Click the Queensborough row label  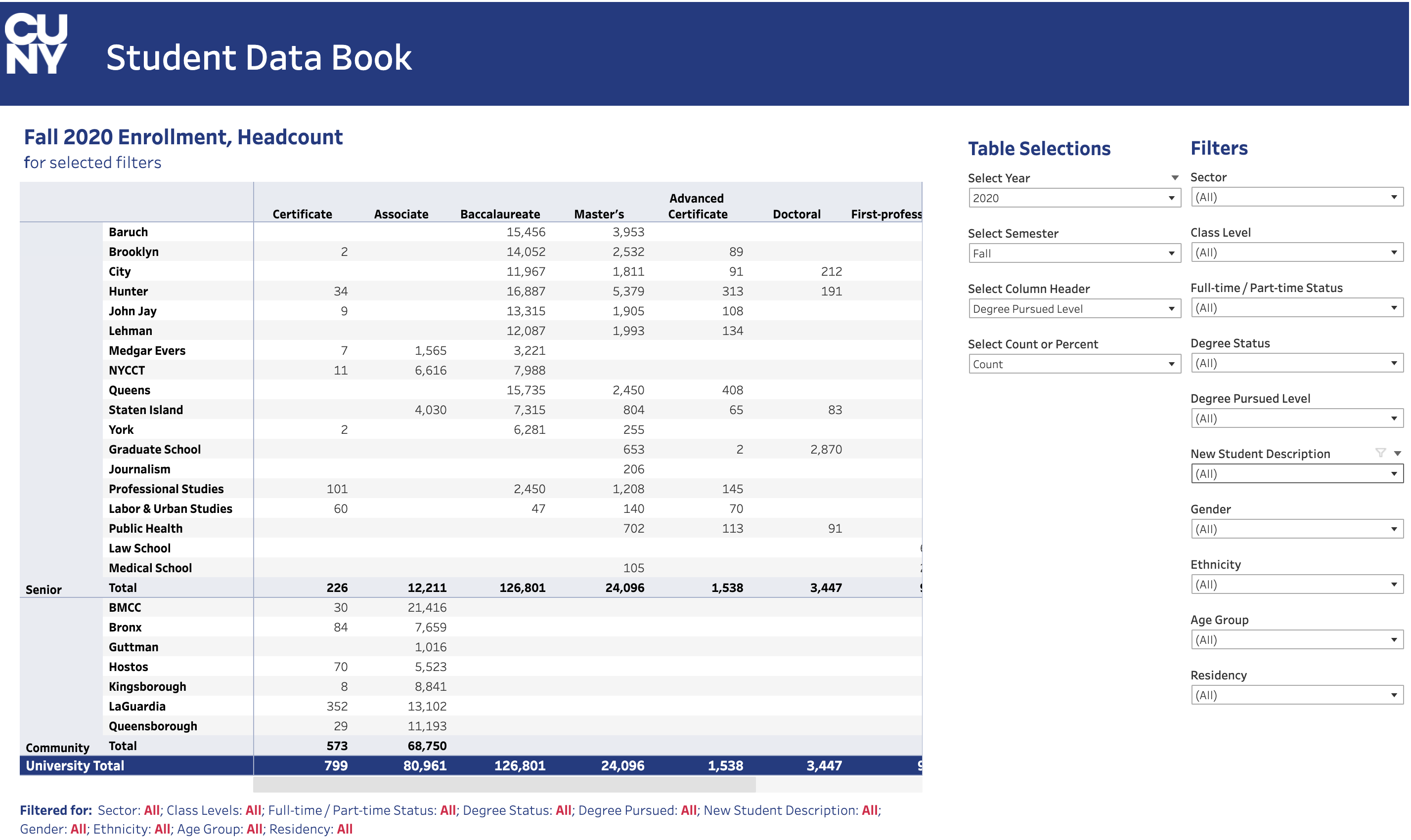(153, 727)
